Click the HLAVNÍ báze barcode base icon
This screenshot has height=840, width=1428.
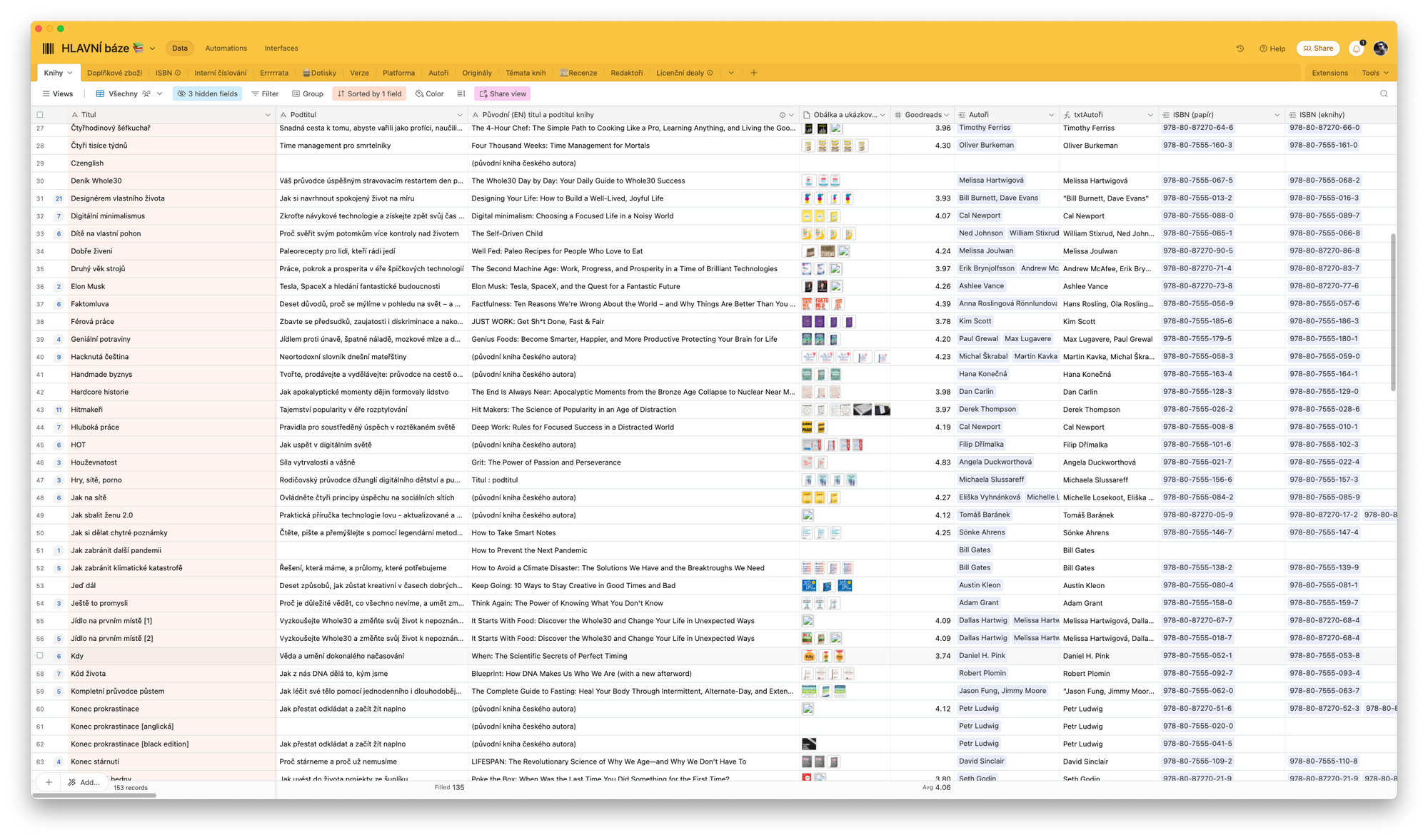point(49,49)
